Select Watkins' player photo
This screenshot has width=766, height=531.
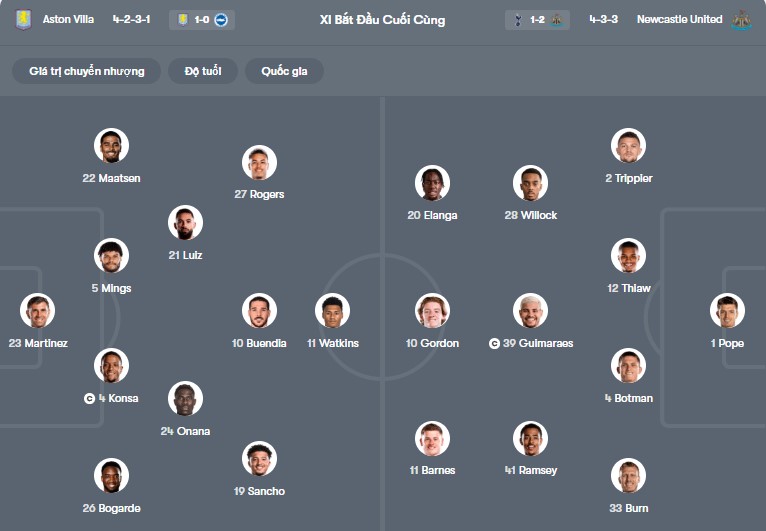coord(332,311)
